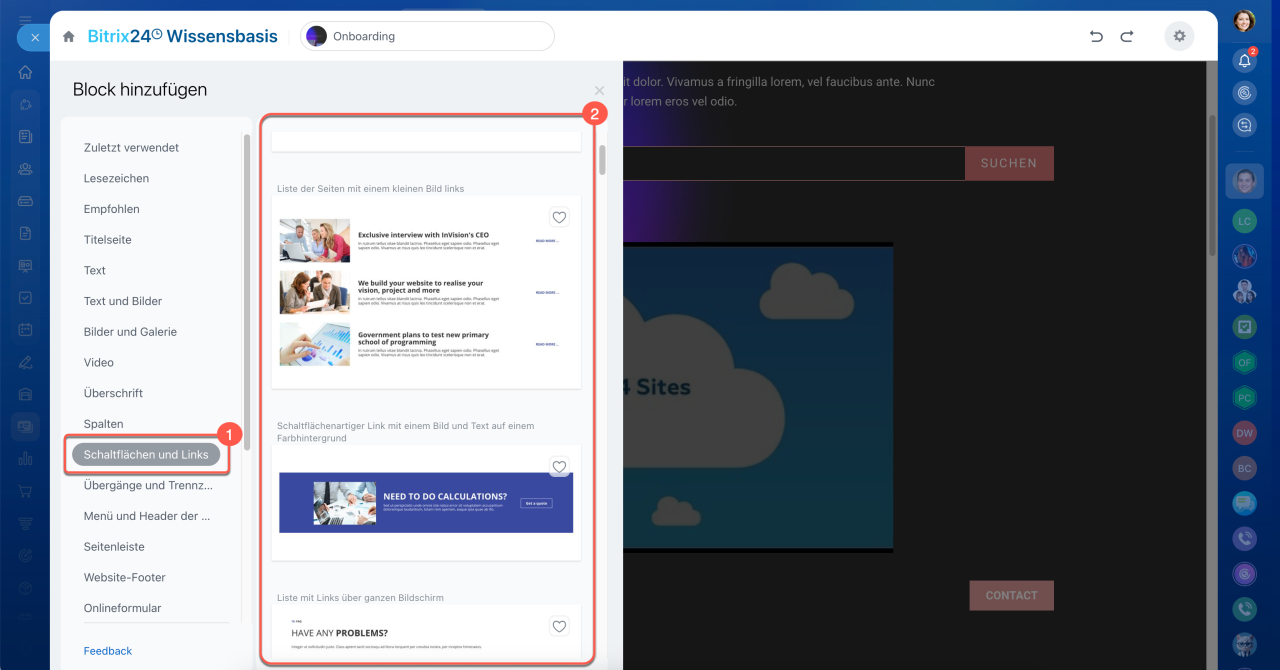The height and width of the screenshot is (670, 1280).
Task: Click the redo arrow icon
Action: 1127,37
